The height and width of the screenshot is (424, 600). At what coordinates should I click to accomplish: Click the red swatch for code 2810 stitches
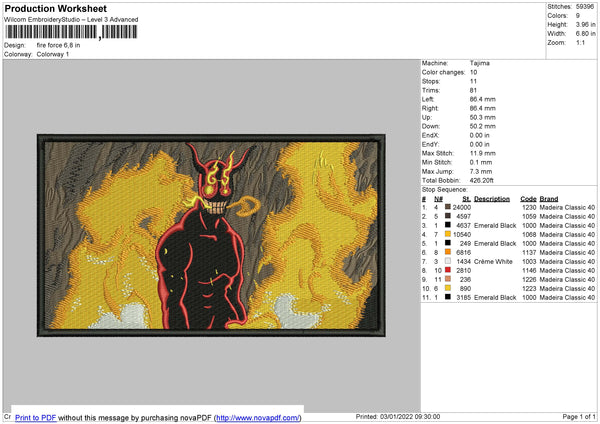(449, 270)
